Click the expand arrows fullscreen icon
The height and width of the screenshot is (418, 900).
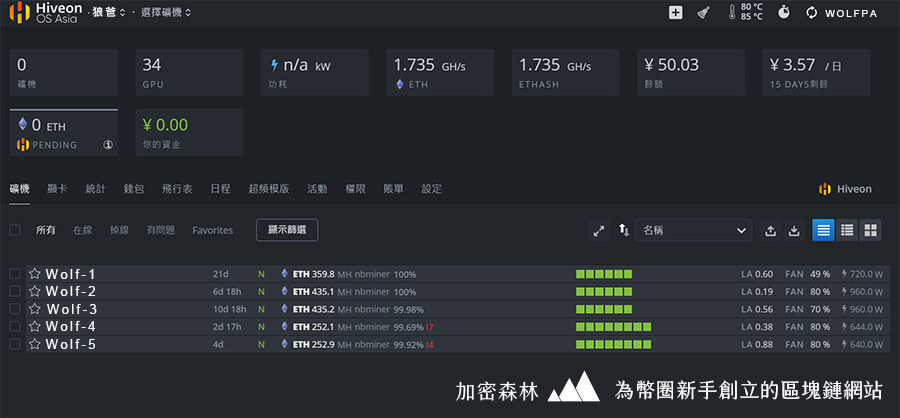(x=599, y=231)
